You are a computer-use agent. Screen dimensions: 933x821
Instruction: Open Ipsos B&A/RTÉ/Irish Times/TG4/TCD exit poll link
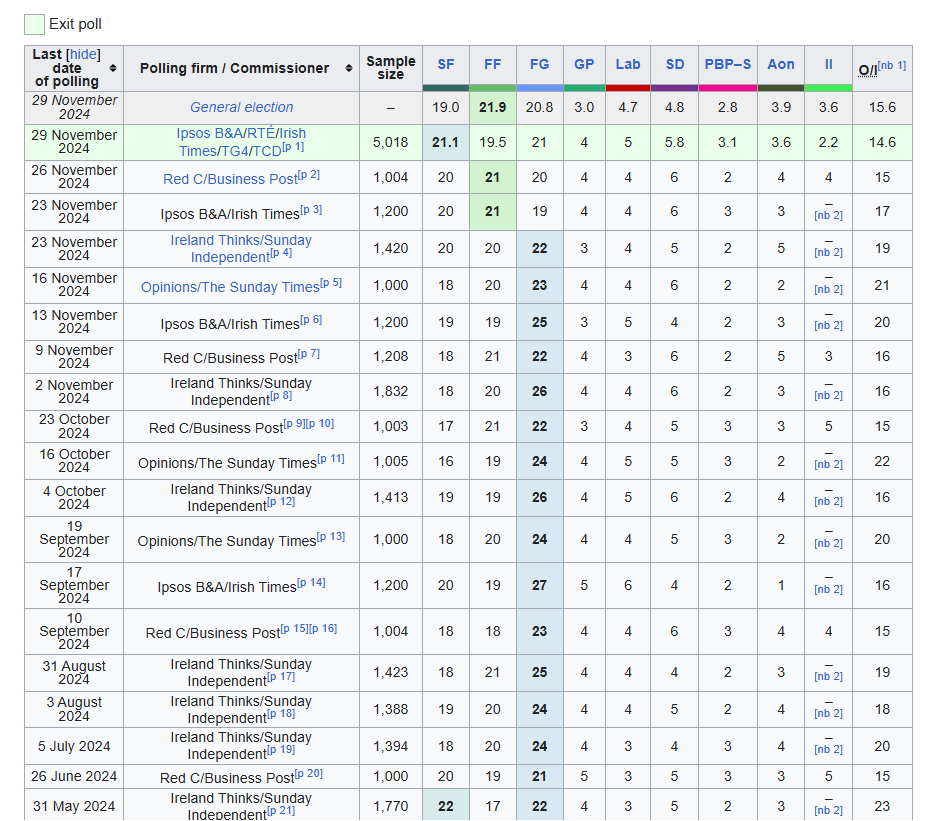(240, 142)
